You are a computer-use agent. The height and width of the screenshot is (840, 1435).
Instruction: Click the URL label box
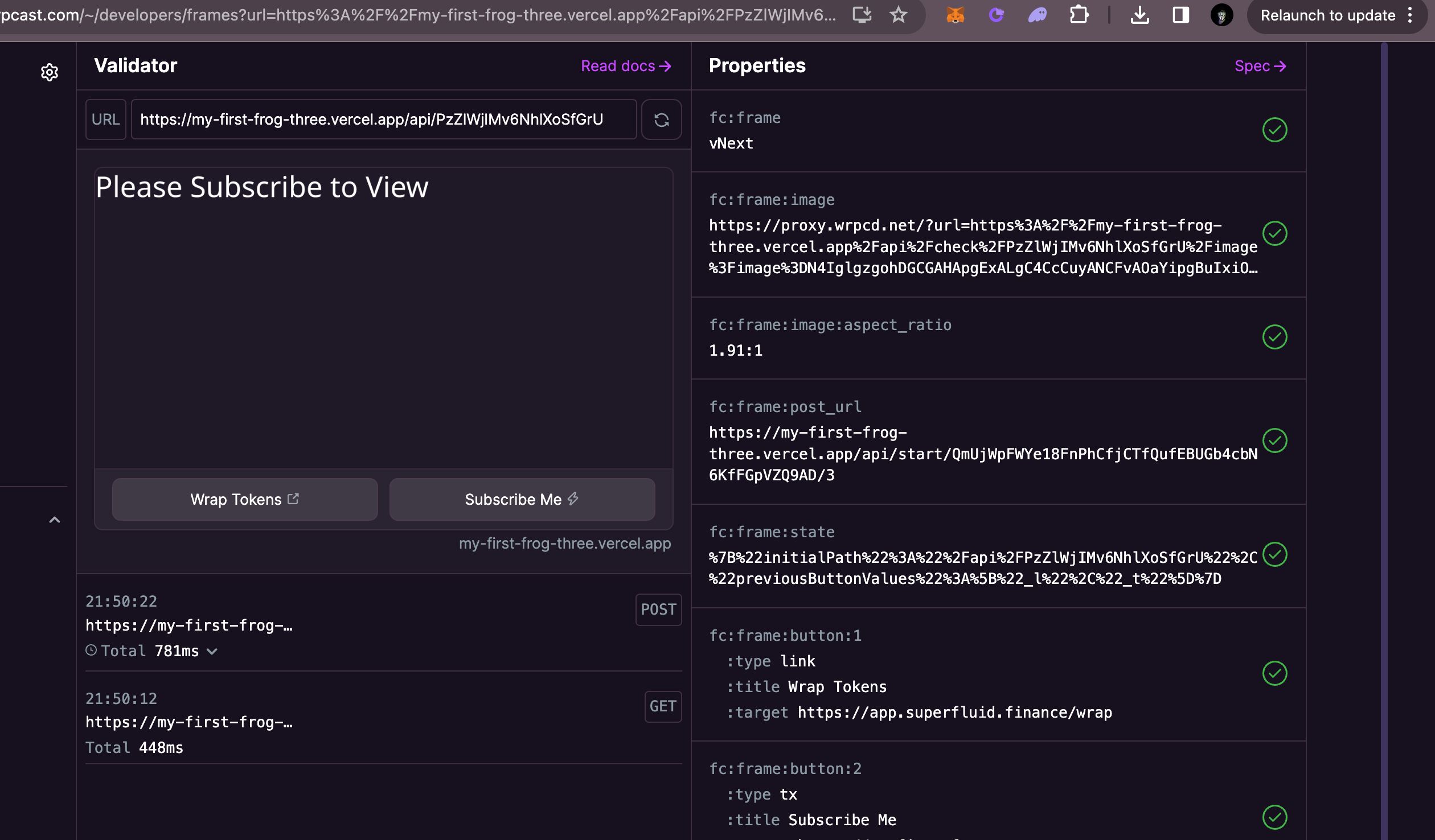106,120
